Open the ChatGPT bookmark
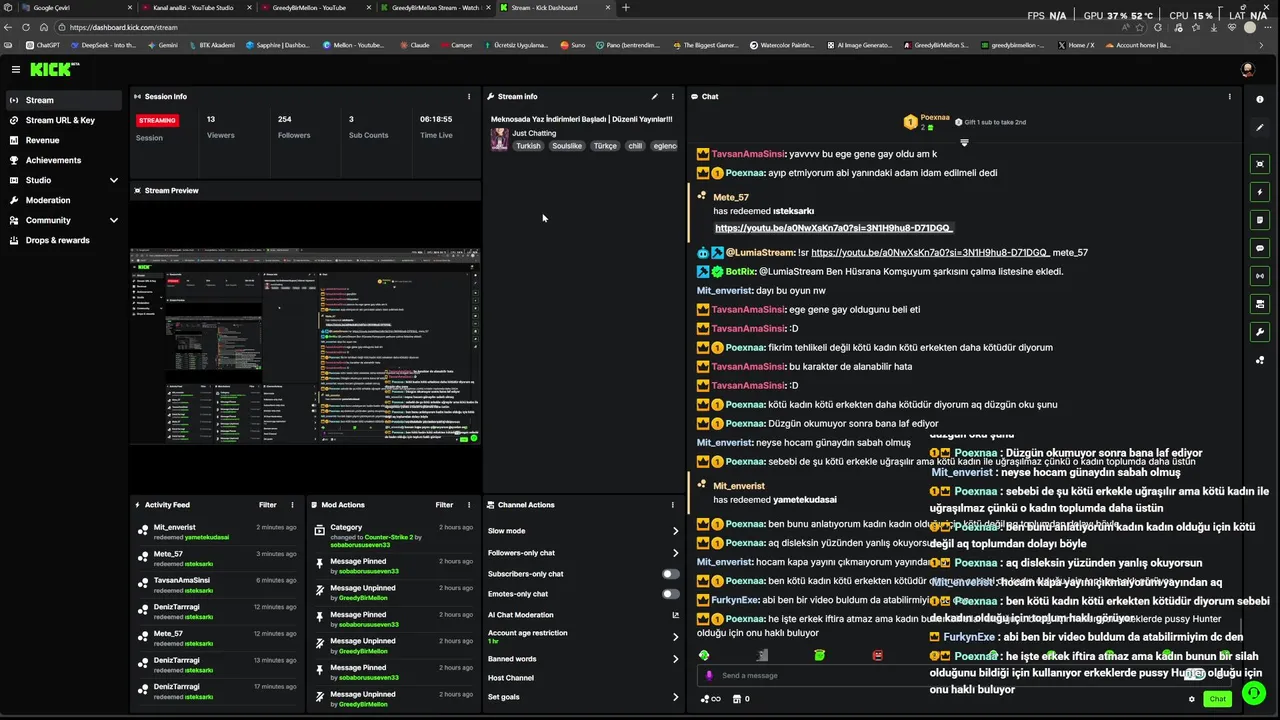The height and width of the screenshot is (720, 1280). coord(43,45)
